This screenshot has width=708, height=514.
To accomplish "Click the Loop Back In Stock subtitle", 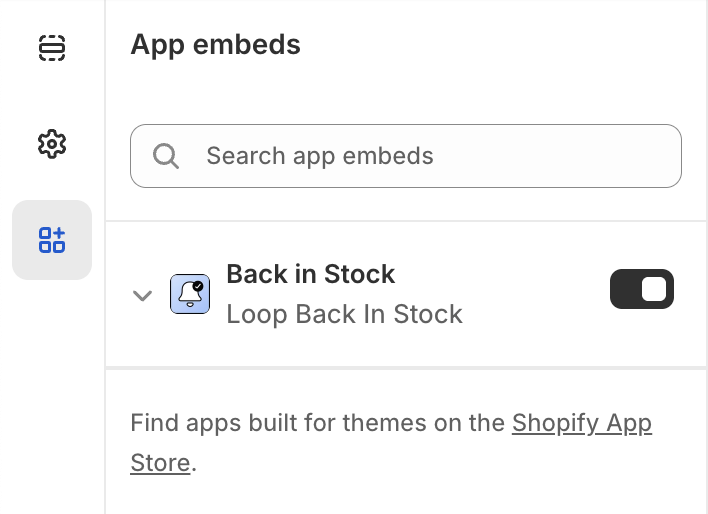I will coord(344,314).
